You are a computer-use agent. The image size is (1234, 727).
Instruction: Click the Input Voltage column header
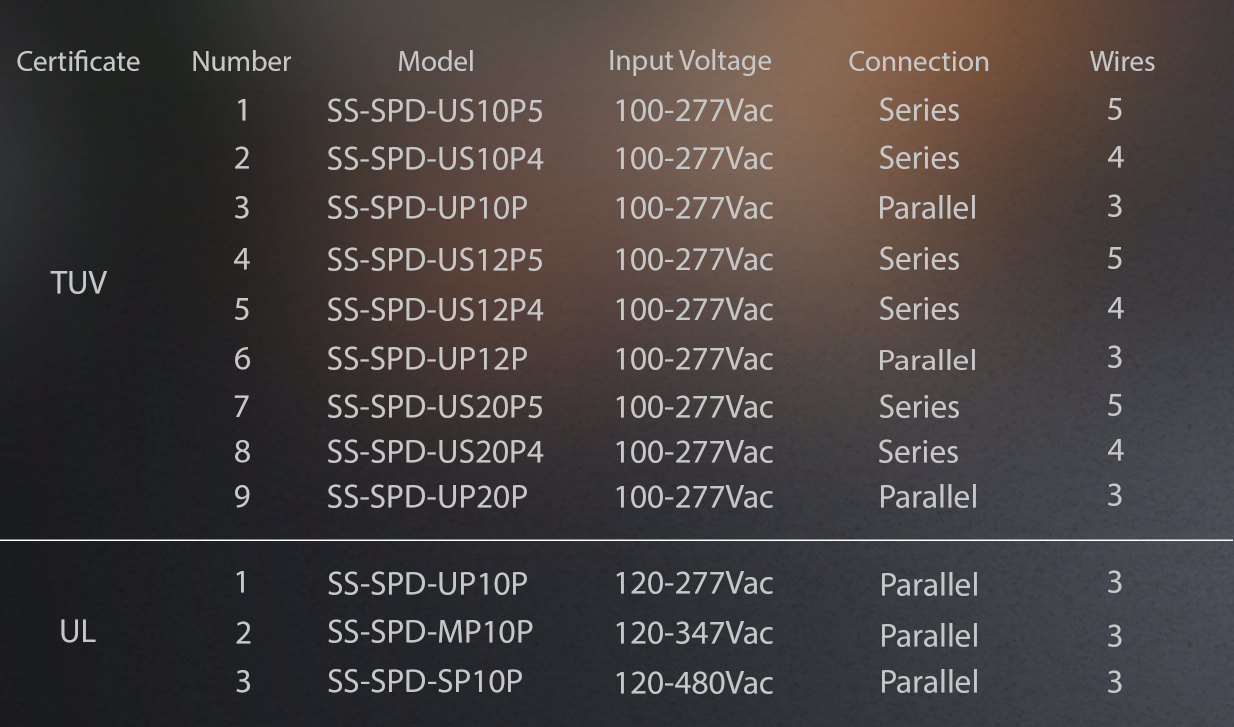tap(690, 61)
